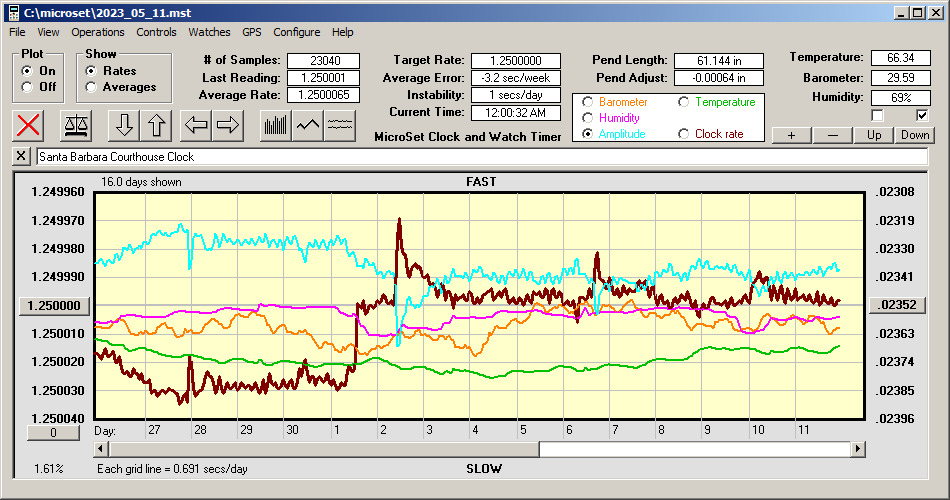The height and width of the screenshot is (500, 950).
Task: Click the Temperature reading field 66.34
Action: point(900,58)
